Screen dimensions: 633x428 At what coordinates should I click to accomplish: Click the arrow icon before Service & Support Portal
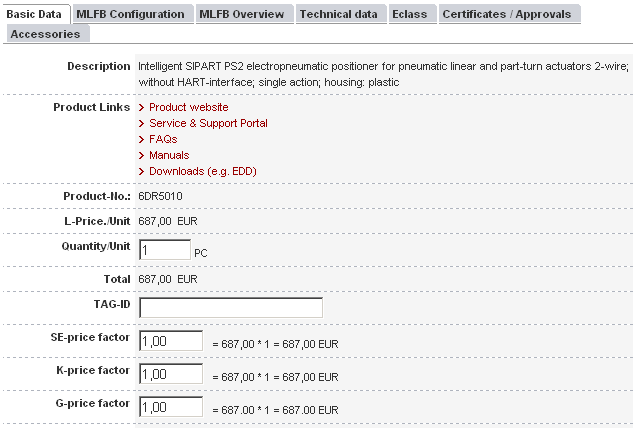pyautogui.click(x=141, y=124)
